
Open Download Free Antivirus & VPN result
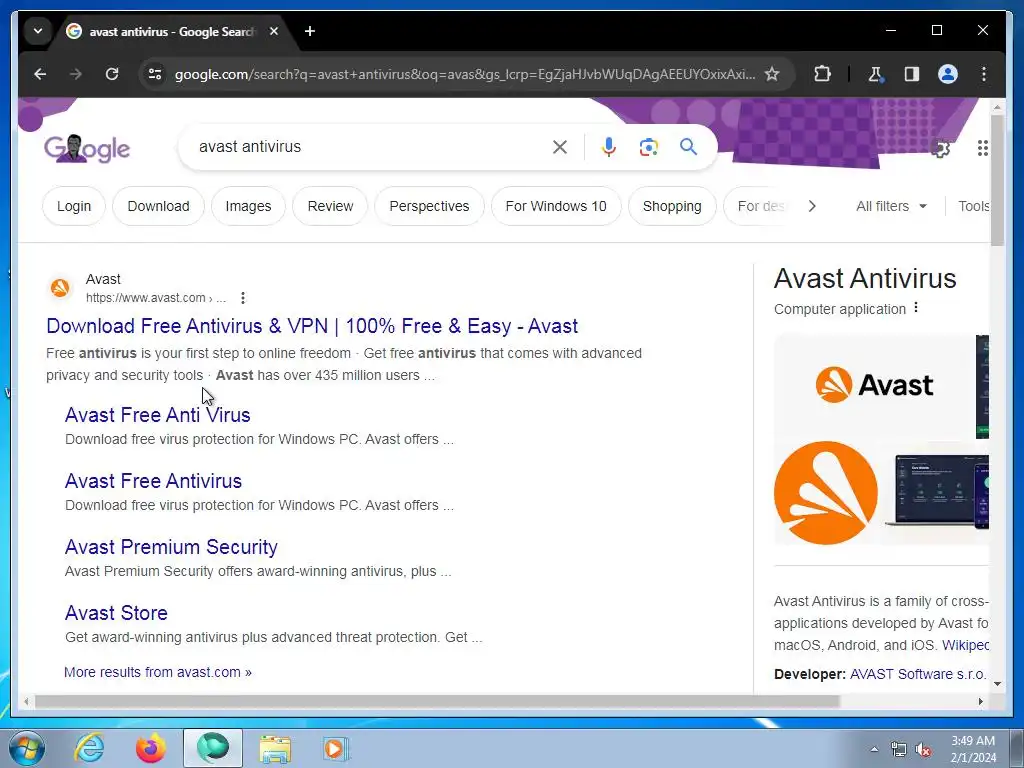pos(312,326)
